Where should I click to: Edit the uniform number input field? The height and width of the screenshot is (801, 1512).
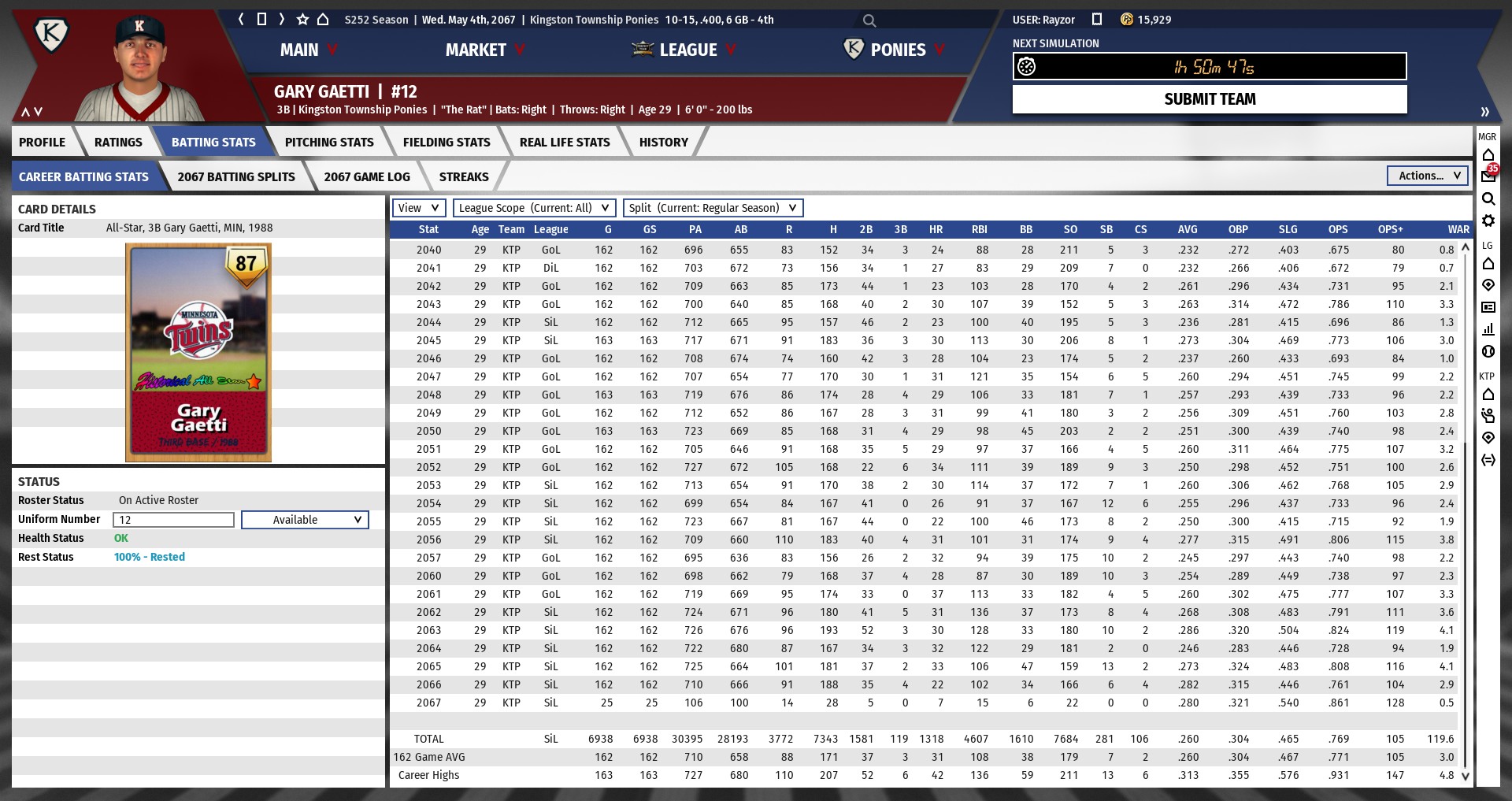click(x=173, y=519)
